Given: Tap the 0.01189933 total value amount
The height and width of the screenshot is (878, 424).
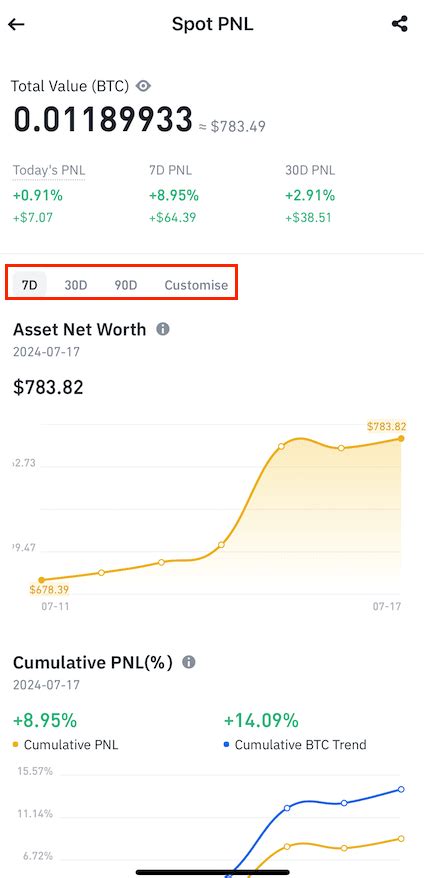Looking at the screenshot, I should (x=103, y=120).
